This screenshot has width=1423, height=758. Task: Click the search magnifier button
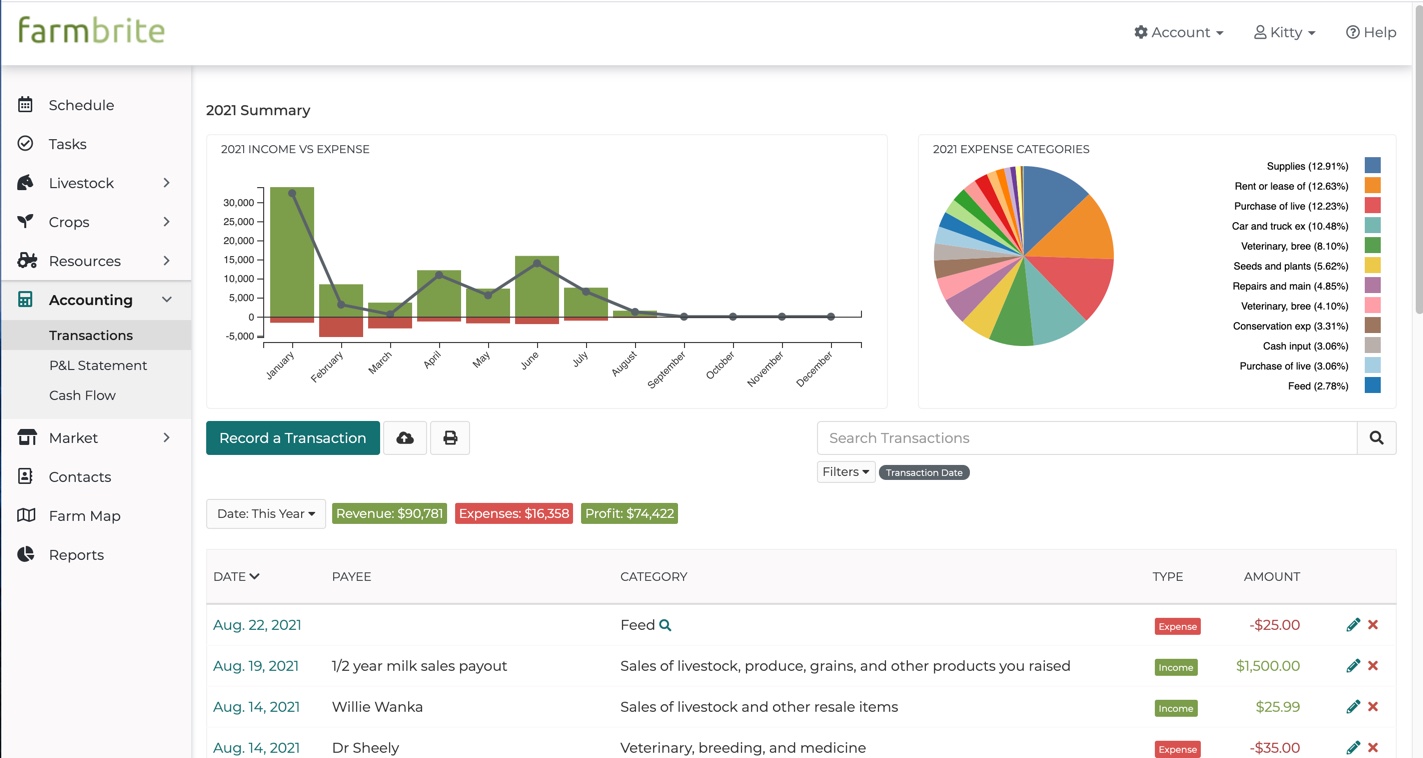(x=1376, y=438)
